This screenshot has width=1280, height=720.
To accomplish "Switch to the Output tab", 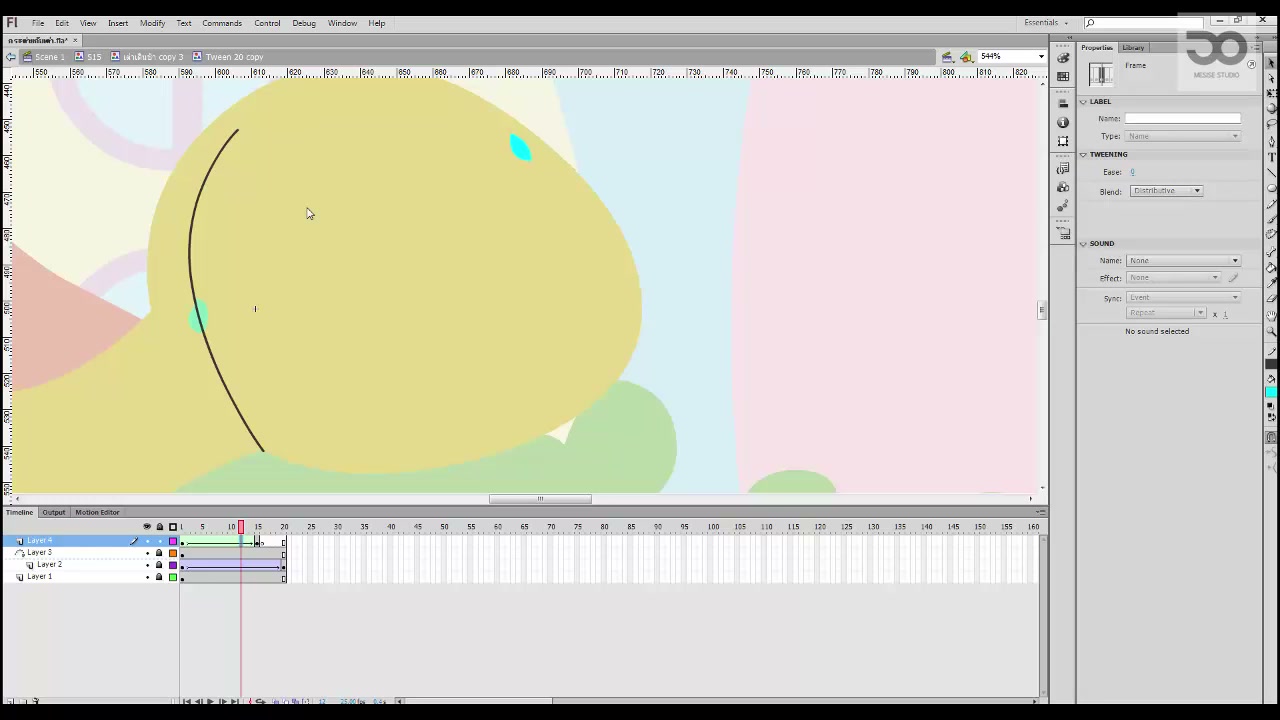I will (53, 513).
